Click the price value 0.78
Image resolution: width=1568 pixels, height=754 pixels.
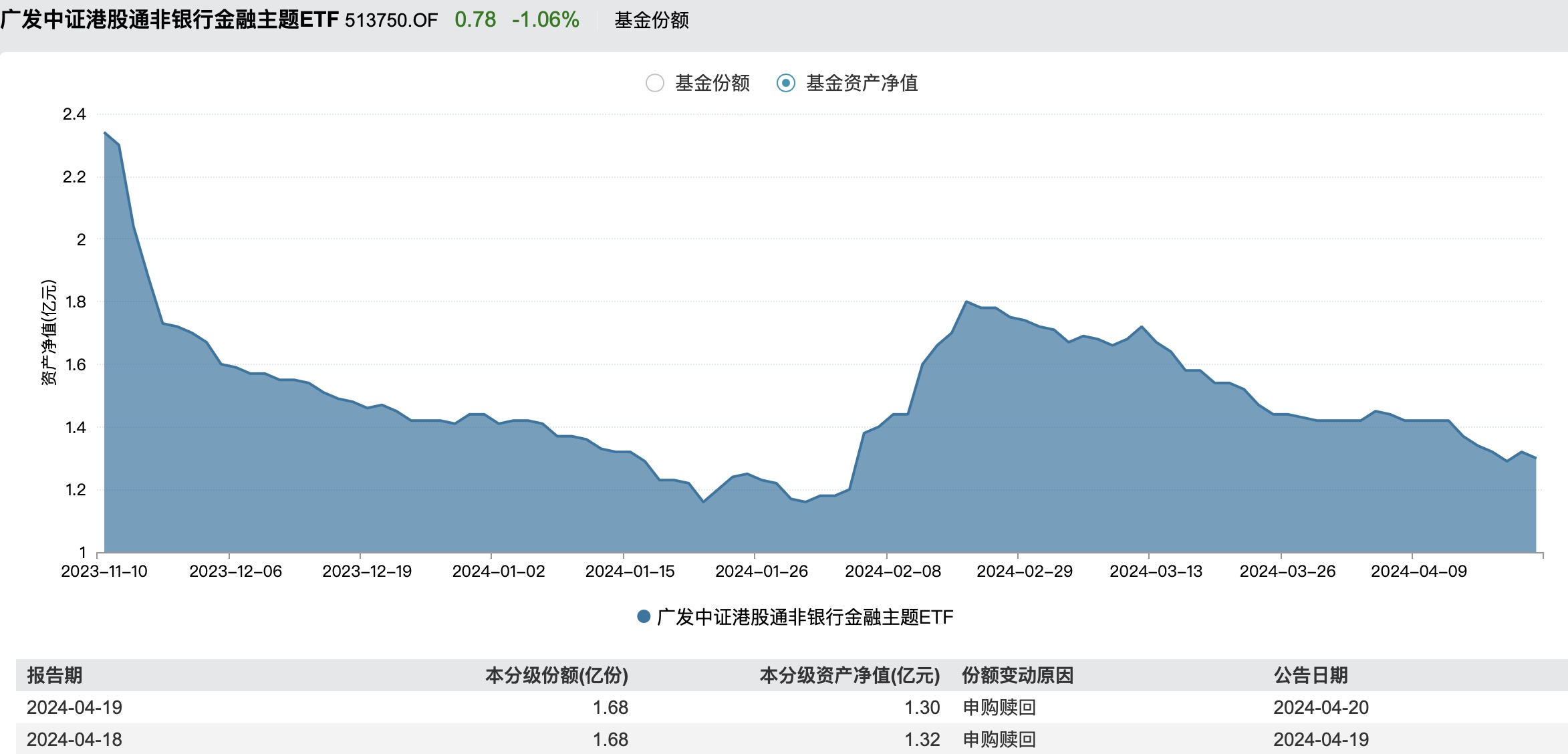475,19
